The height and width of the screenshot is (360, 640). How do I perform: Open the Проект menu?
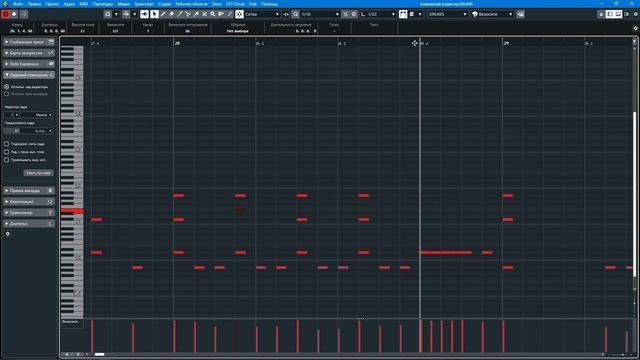coord(52,4)
